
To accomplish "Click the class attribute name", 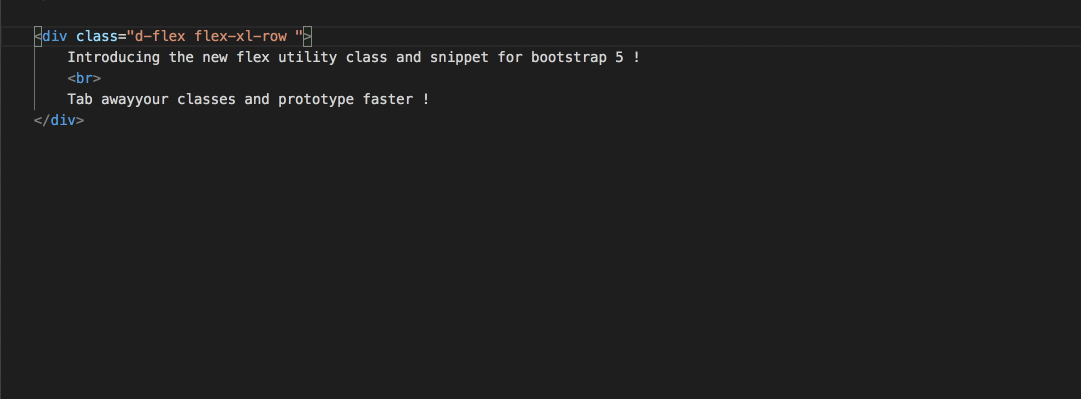I will tap(97, 36).
